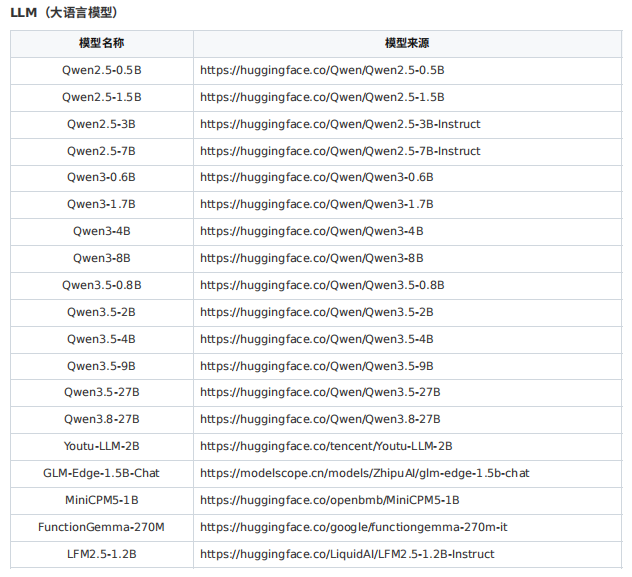Screen dimensions: 632x577
Task: Open the modelscope glm-edge-1.5b-chat link
Action: point(364,473)
